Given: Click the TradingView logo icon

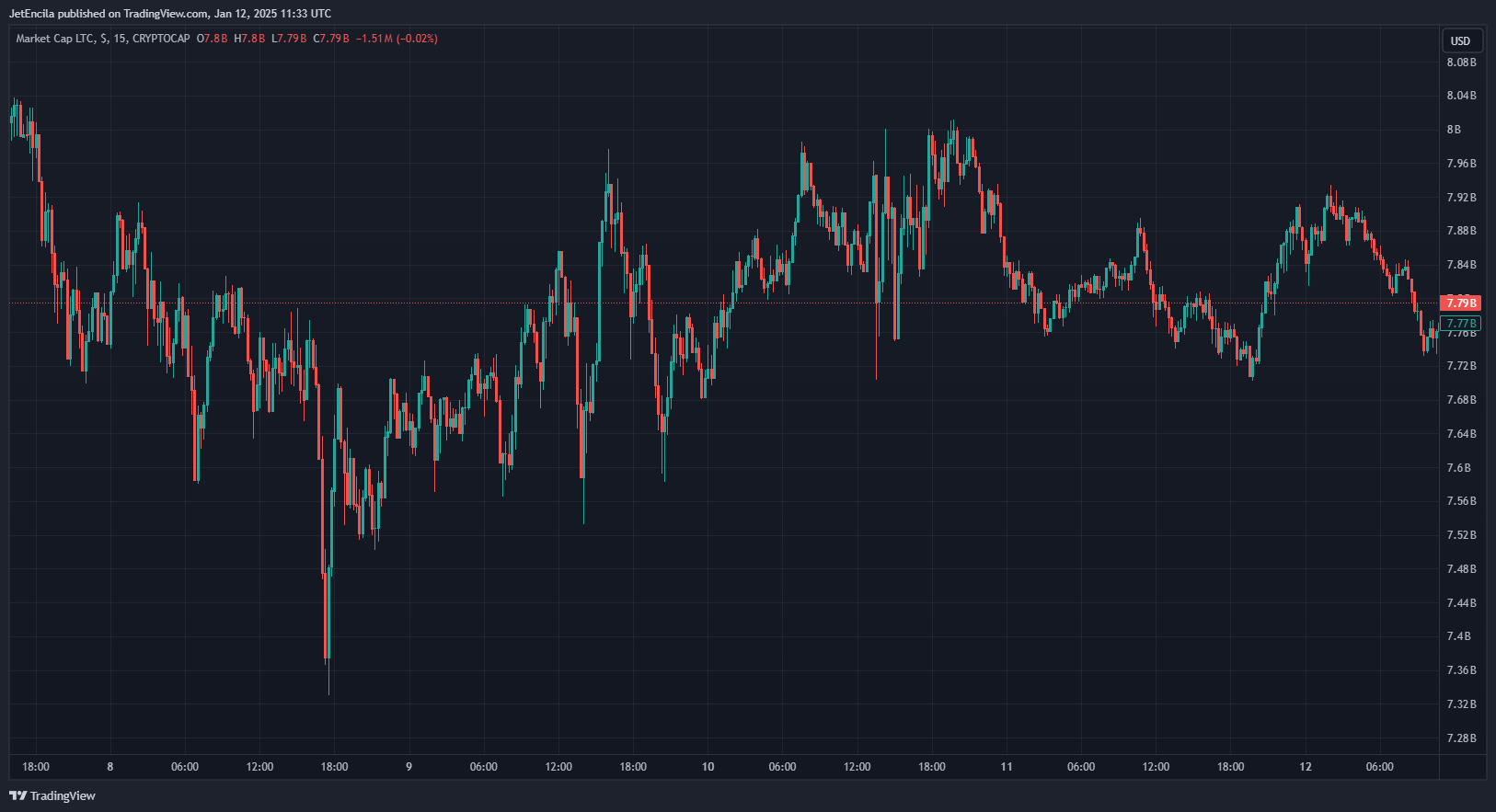Looking at the screenshot, I should click(x=17, y=795).
